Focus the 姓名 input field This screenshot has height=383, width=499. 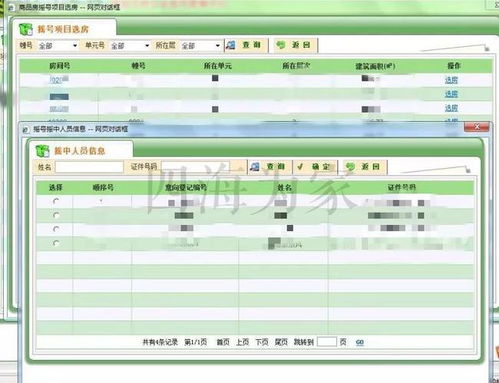click(x=89, y=167)
